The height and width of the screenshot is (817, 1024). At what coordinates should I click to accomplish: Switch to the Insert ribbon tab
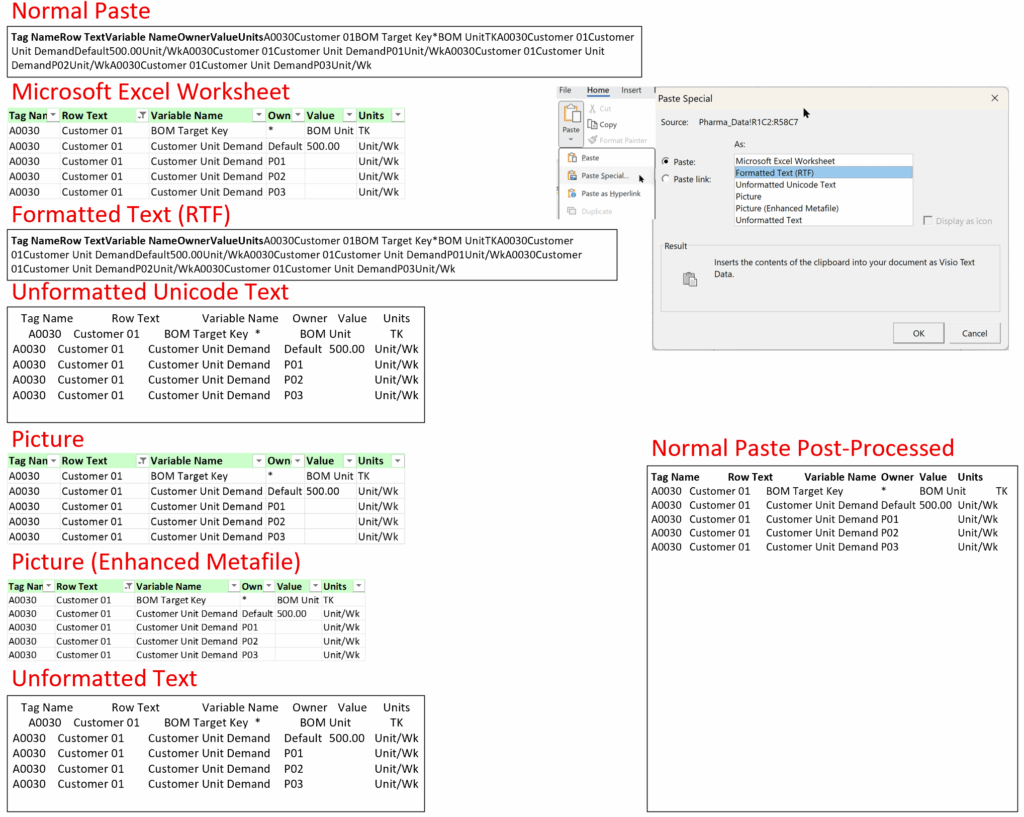pyautogui.click(x=631, y=90)
